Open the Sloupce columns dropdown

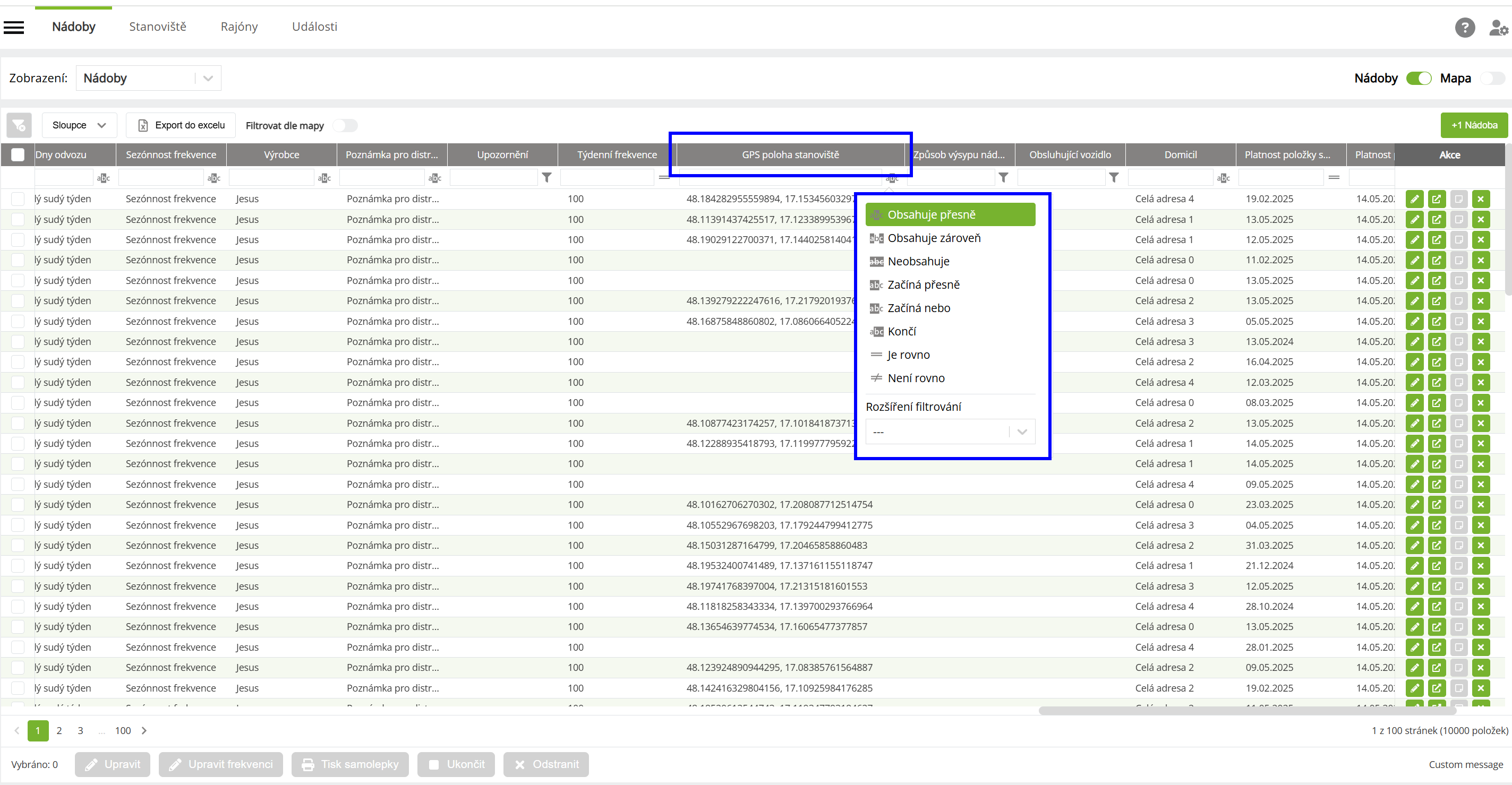79,125
